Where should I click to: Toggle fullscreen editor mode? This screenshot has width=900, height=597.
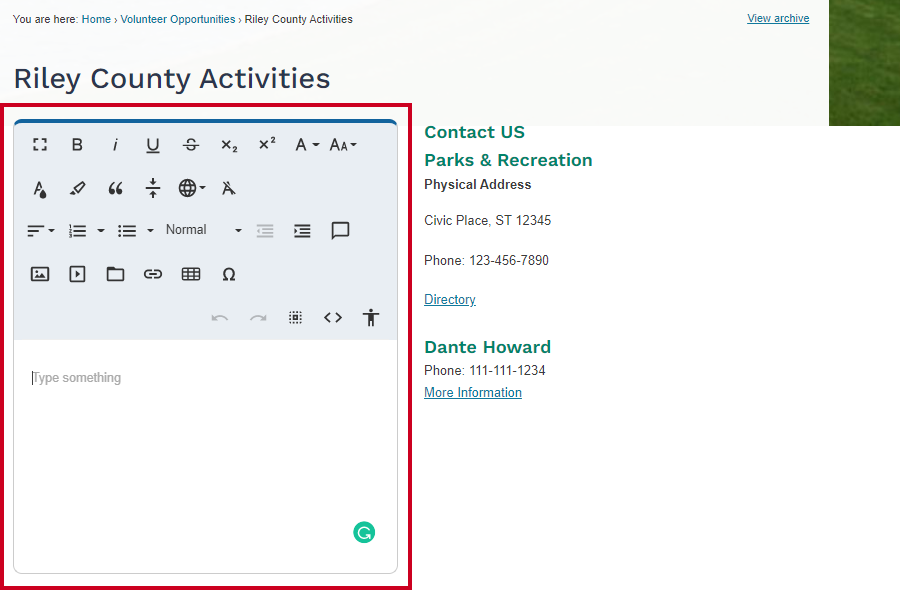pyautogui.click(x=40, y=145)
